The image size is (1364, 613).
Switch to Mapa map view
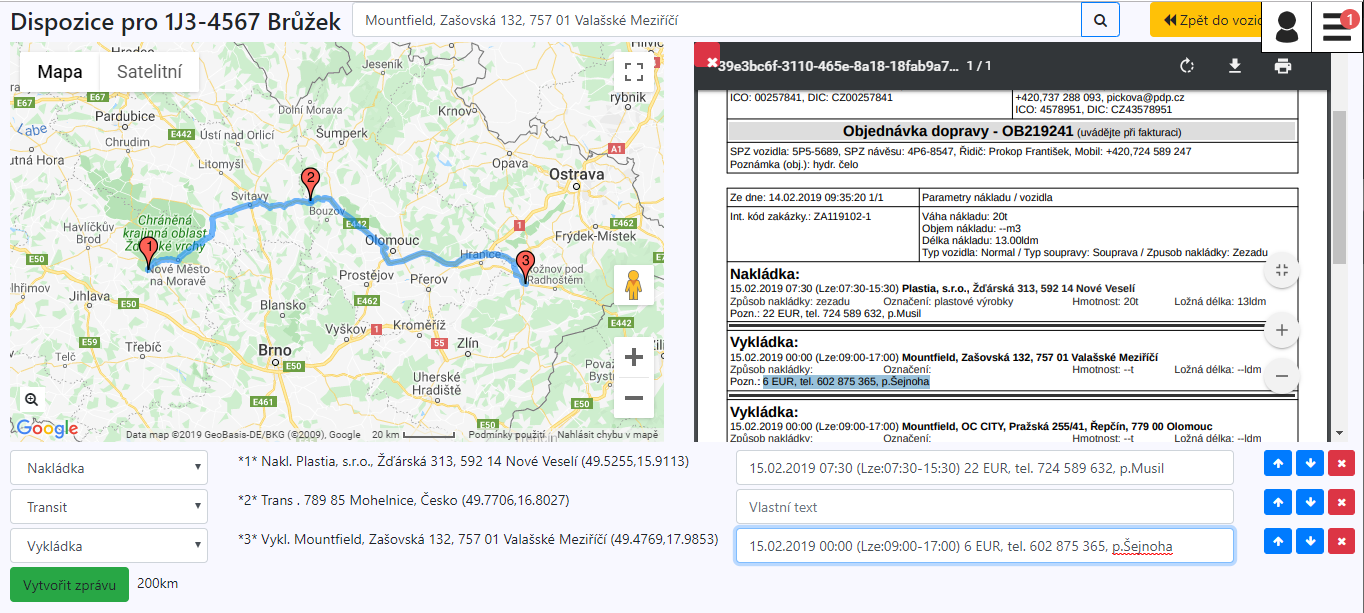coord(60,72)
